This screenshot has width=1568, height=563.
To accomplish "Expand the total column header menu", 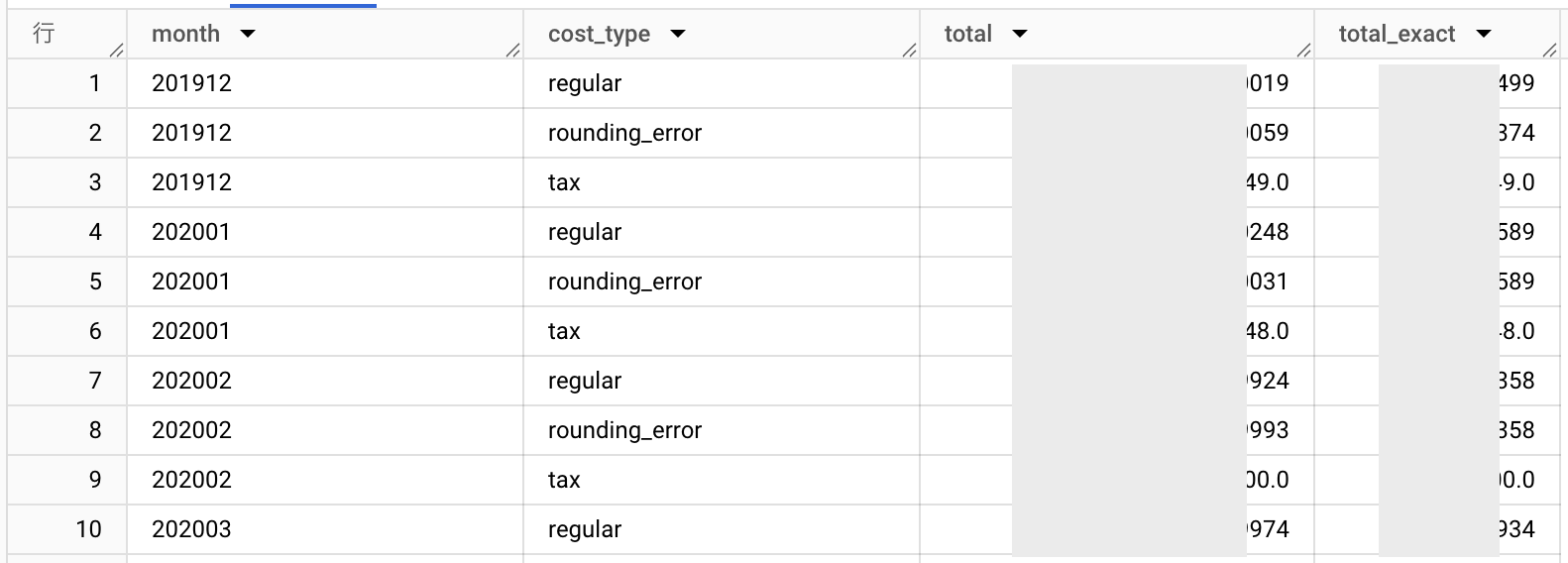I will click(1020, 34).
